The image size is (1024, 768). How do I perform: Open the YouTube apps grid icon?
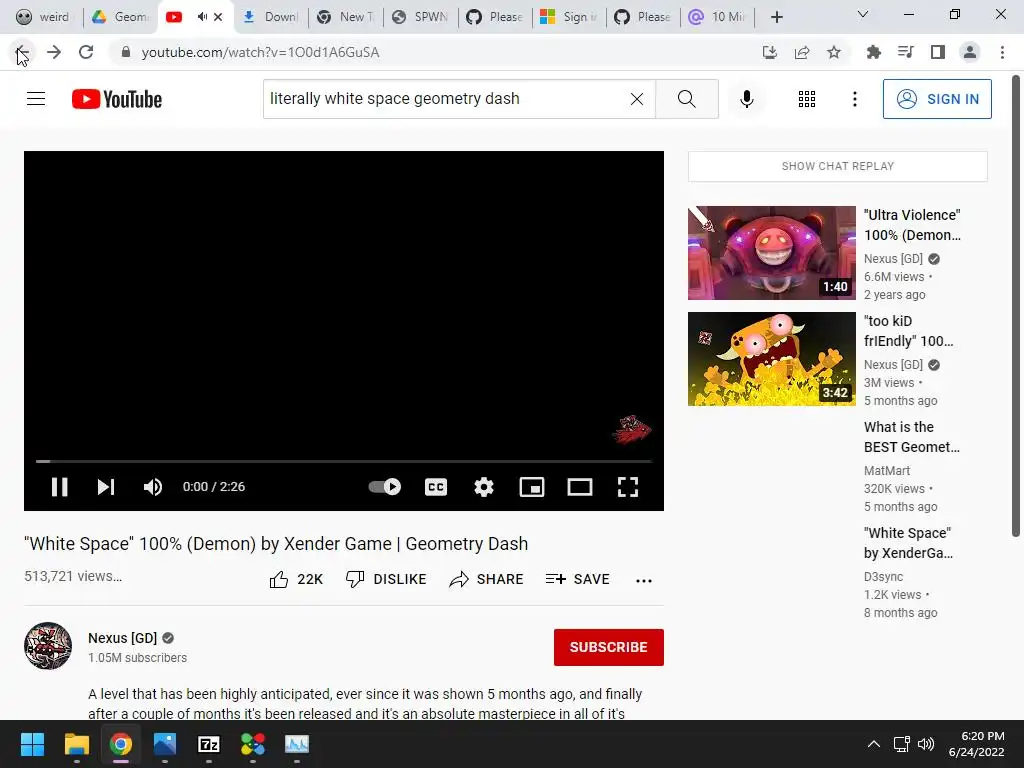807,99
